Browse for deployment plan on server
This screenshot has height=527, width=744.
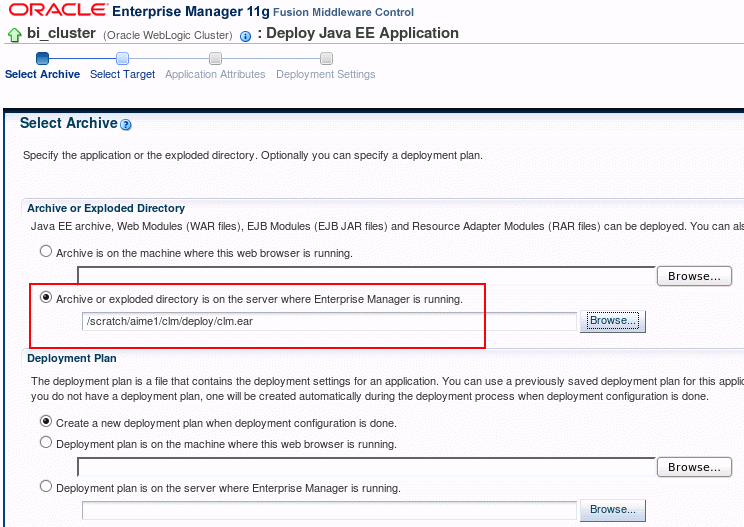pyautogui.click(x=613, y=510)
